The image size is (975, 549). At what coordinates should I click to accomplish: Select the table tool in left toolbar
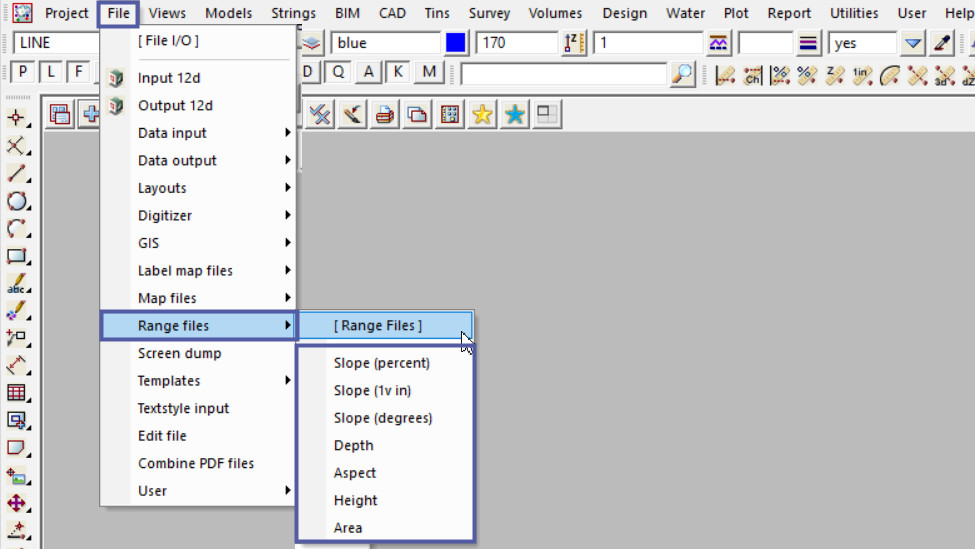(x=16, y=393)
